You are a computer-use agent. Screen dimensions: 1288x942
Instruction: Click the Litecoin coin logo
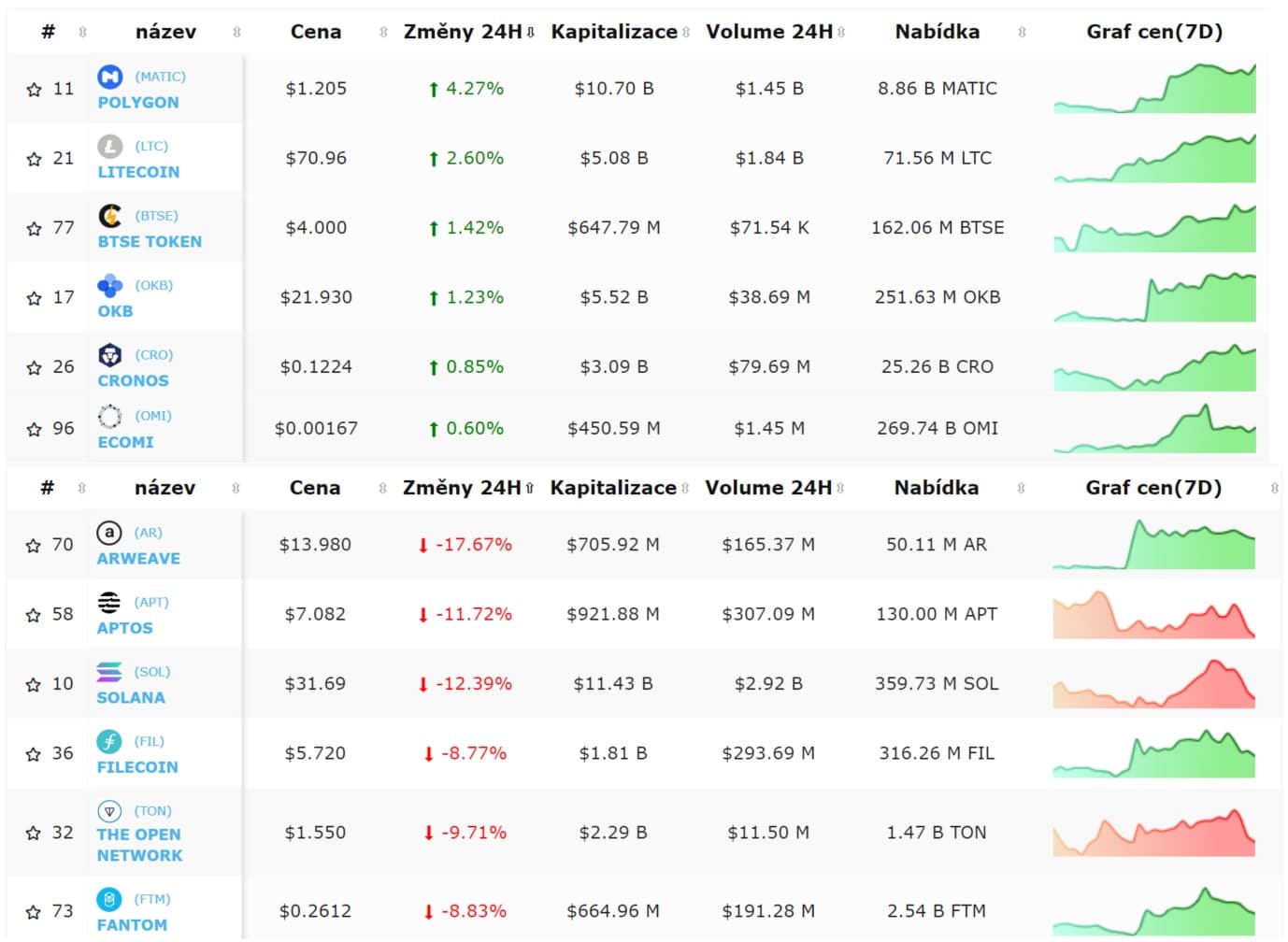coord(110,146)
